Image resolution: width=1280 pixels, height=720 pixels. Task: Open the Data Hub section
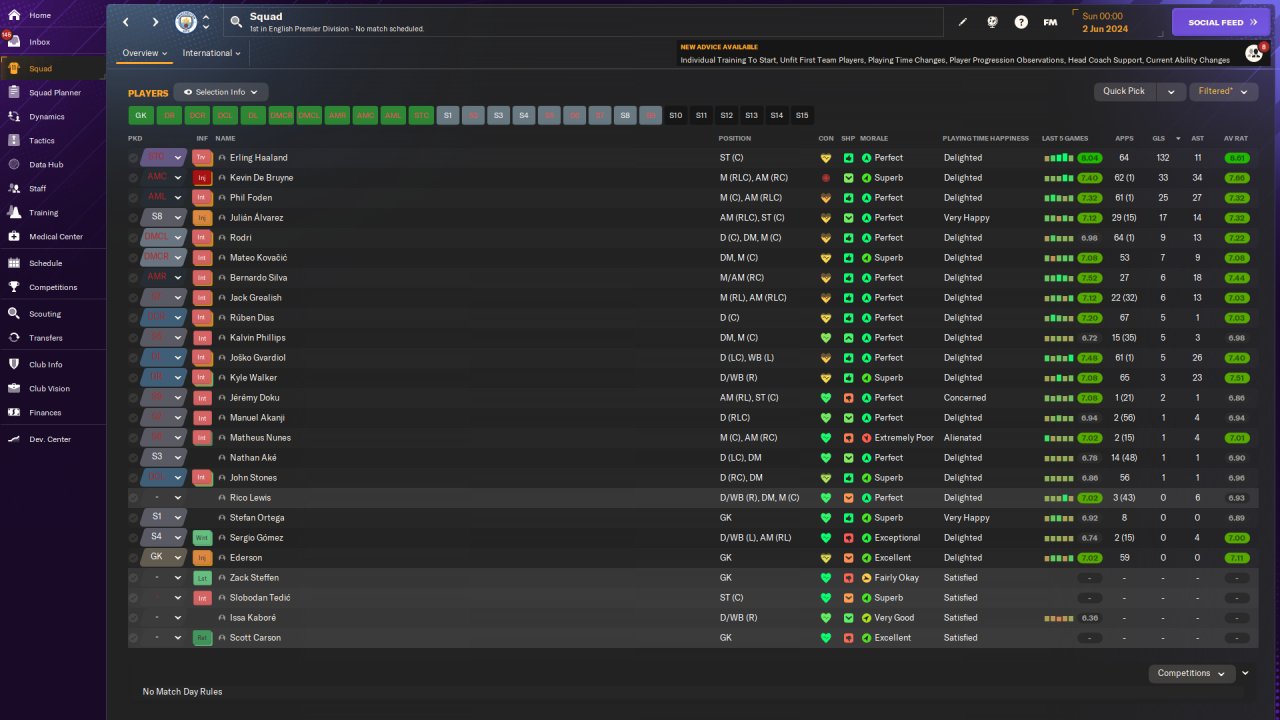click(46, 165)
